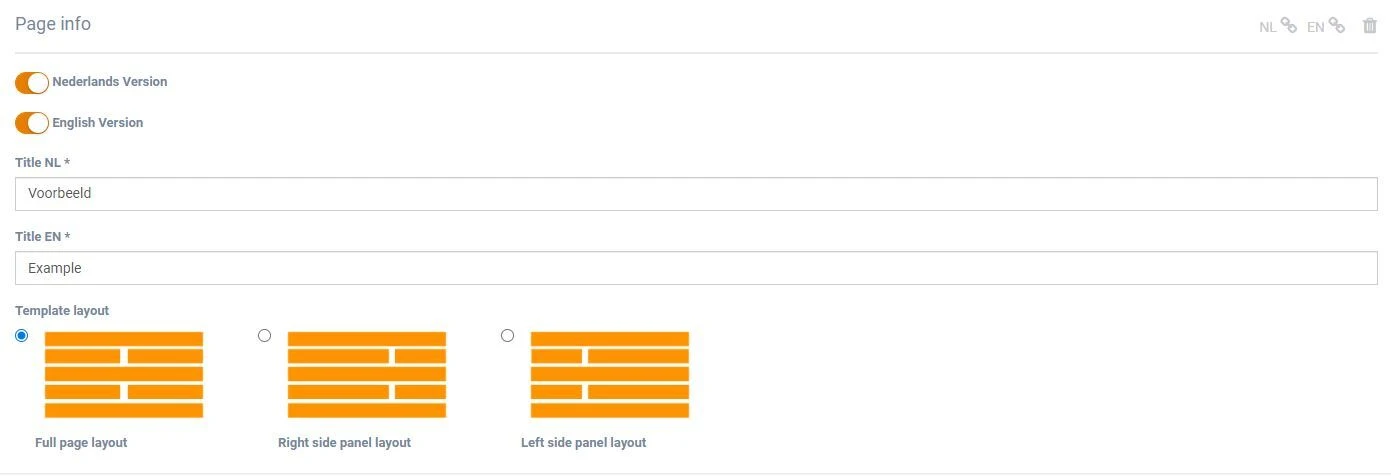The height and width of the screenshot is (476, 1391).
Task: Focus the Title NL field containing Voorbeeld
Action: coord(696,194)
